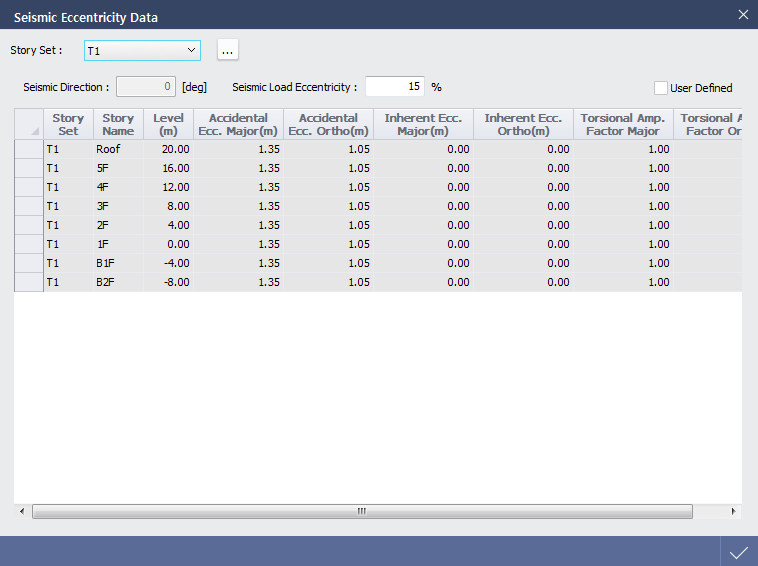
Task: Click B2F row's level value -8.00
Action: click(x=168, y=282)
